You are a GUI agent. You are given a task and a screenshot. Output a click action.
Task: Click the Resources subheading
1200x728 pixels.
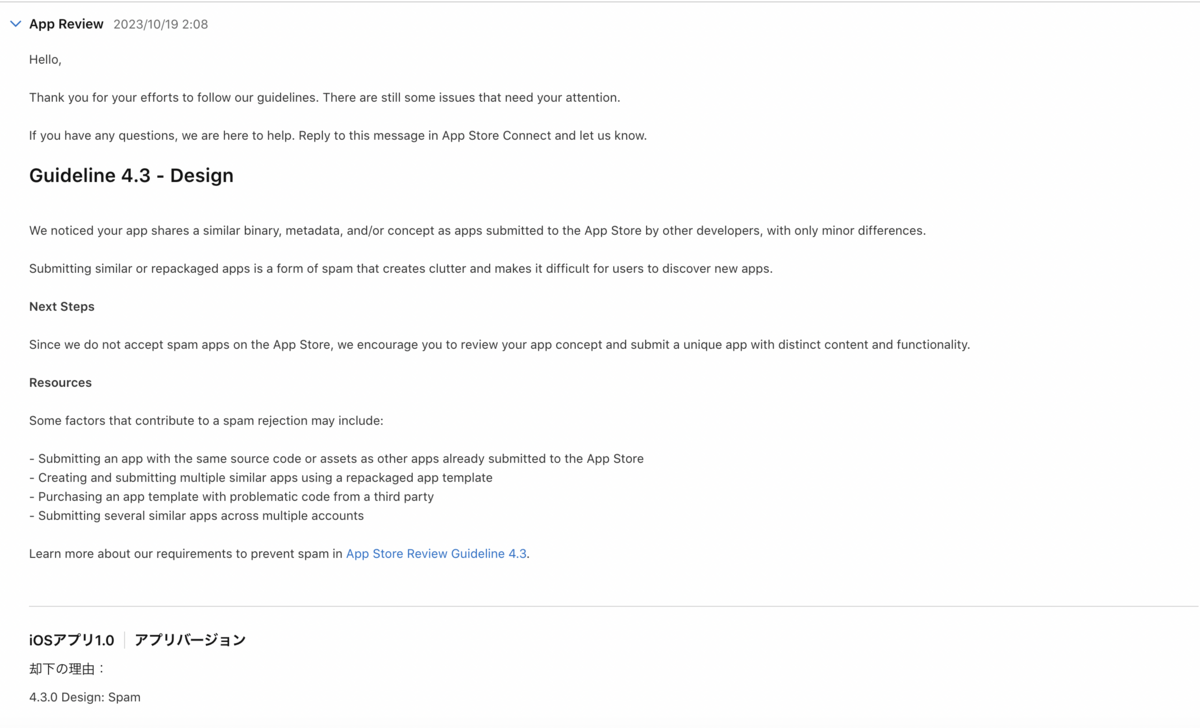click(60, 382)
